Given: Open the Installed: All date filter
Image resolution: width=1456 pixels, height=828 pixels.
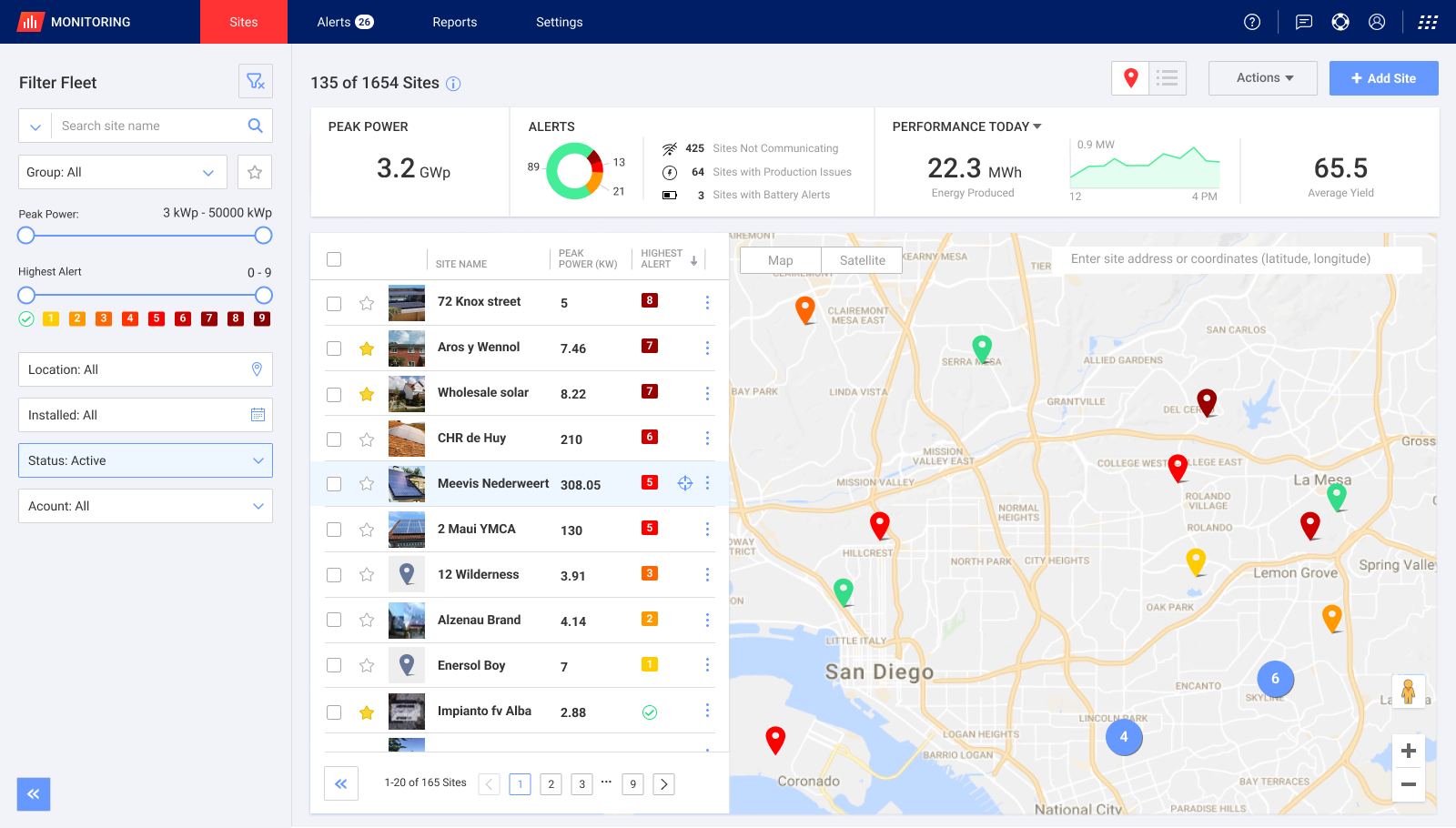Looking at the screenshot, I should pos(146,415).
